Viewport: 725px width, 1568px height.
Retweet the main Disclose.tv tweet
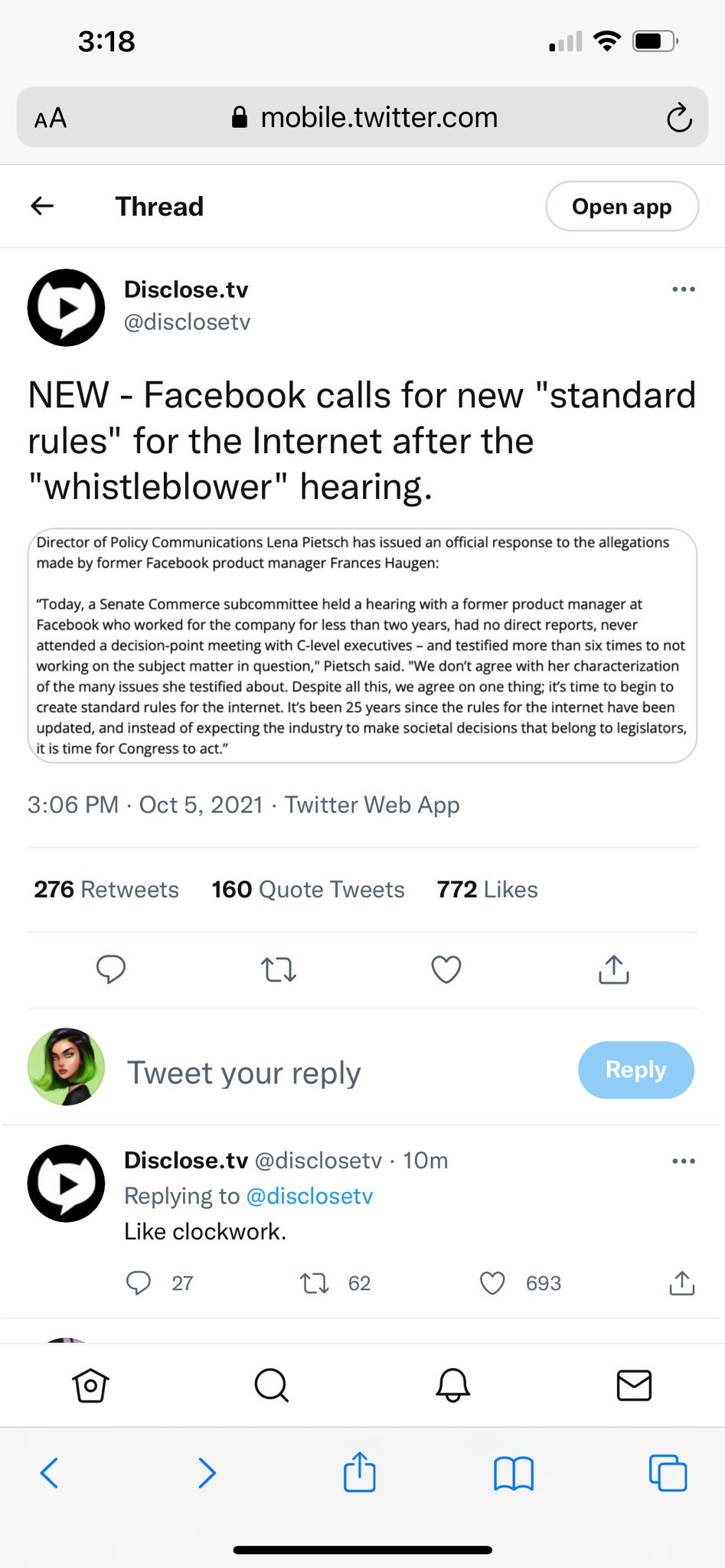279,969
